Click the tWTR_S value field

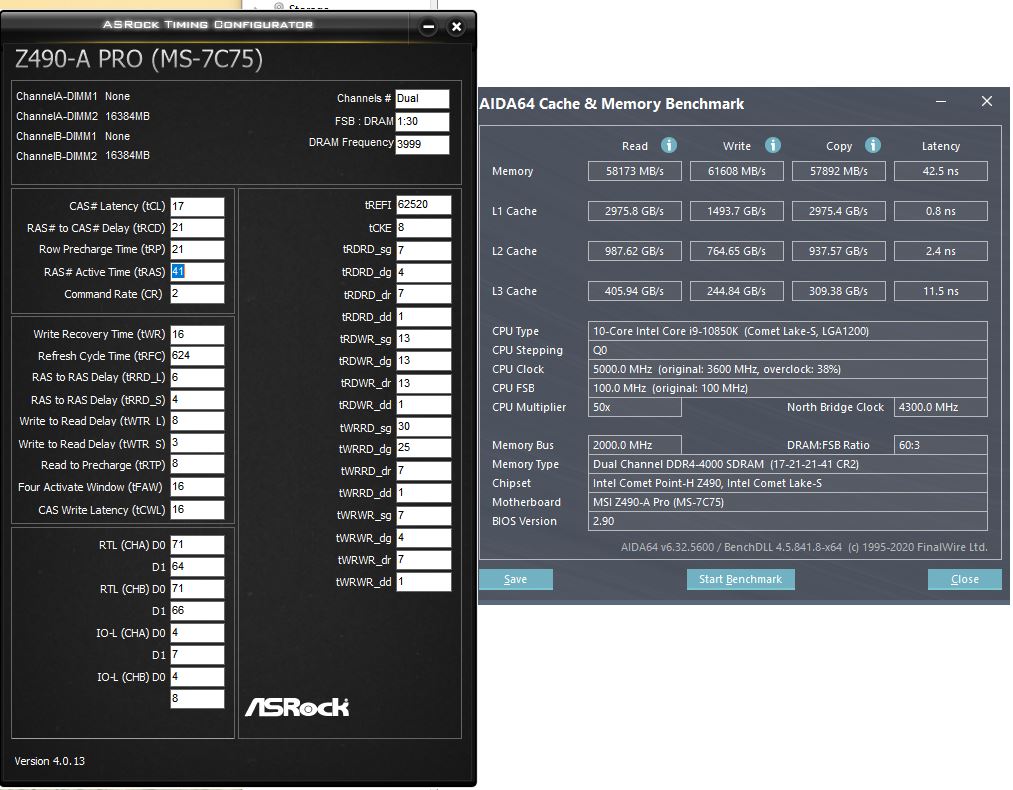pos(197,443)
